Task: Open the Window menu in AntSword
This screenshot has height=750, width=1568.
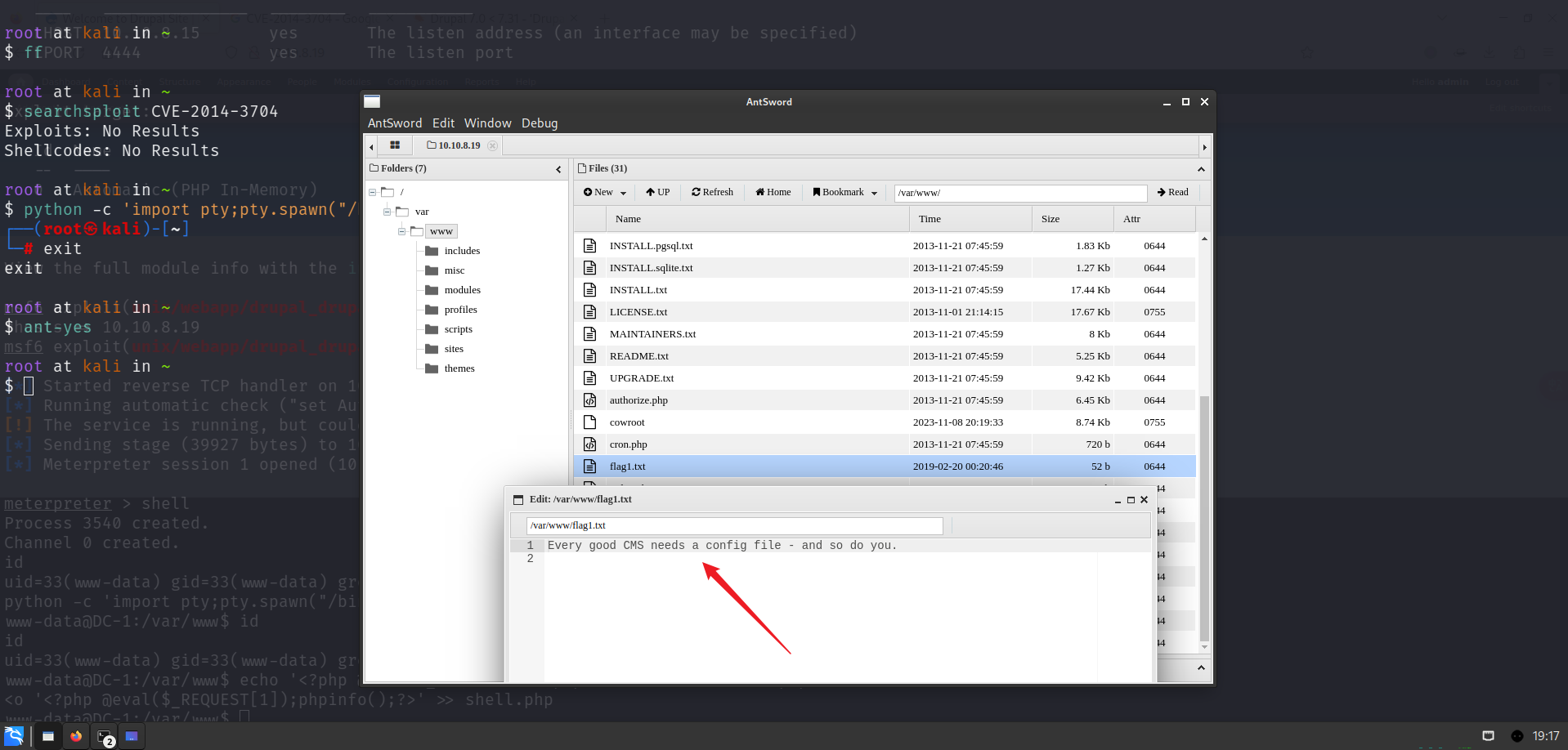Action: 487,123
